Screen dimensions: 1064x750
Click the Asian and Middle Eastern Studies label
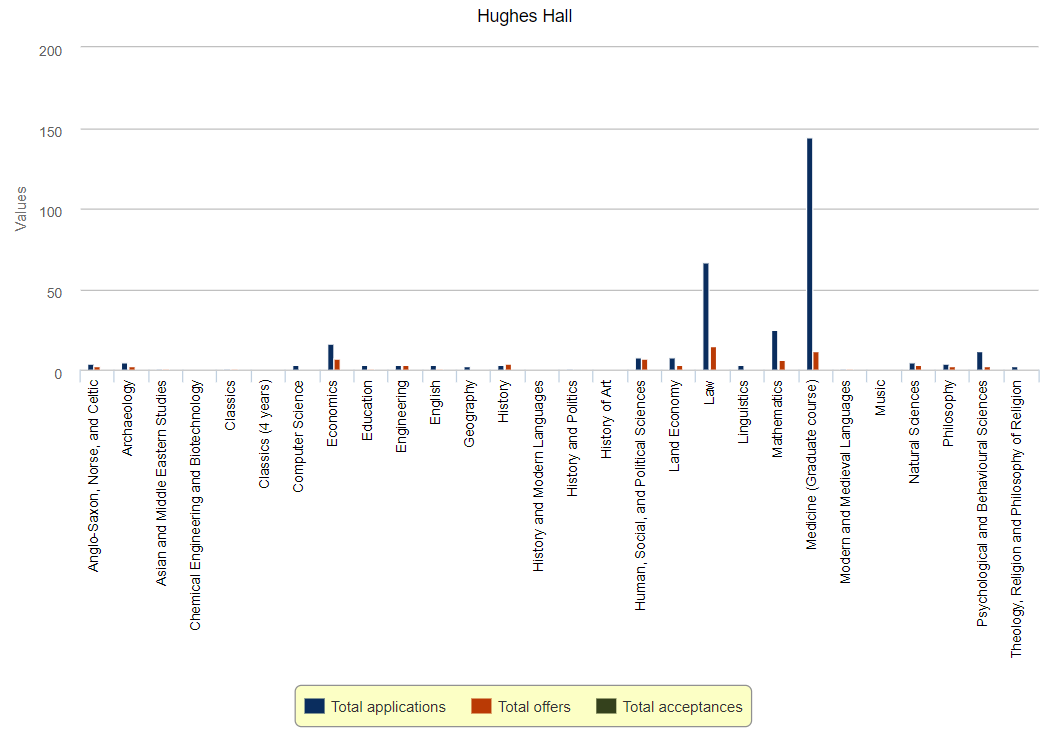click(x=162, y=483)
